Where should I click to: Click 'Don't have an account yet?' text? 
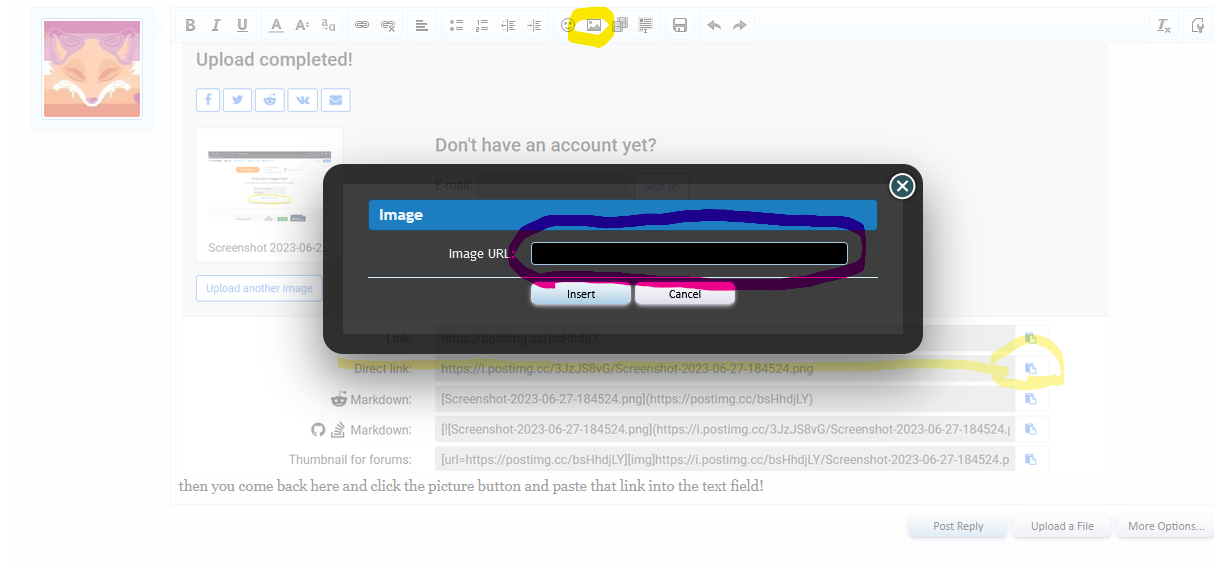(x=546, y=146)
